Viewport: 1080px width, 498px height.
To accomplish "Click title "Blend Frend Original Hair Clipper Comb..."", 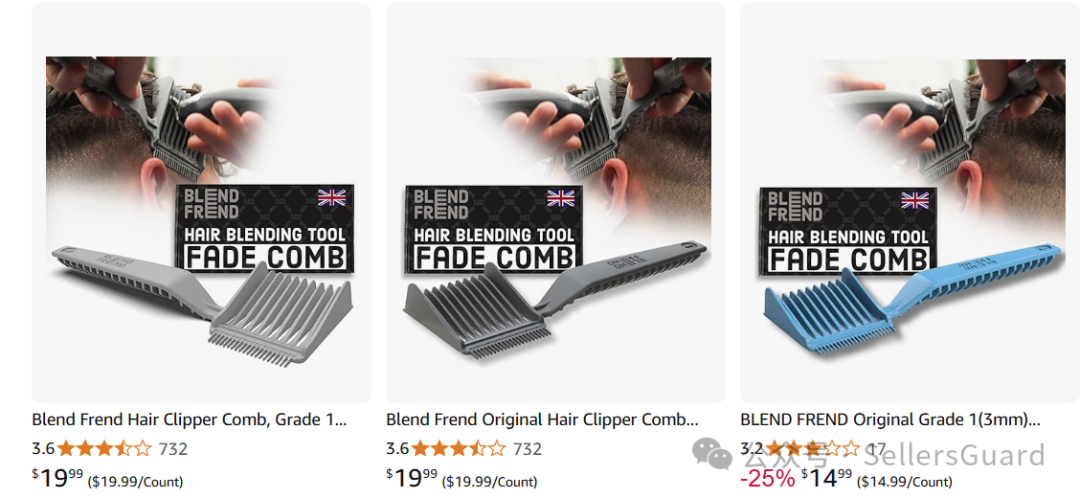I will 542,419.
